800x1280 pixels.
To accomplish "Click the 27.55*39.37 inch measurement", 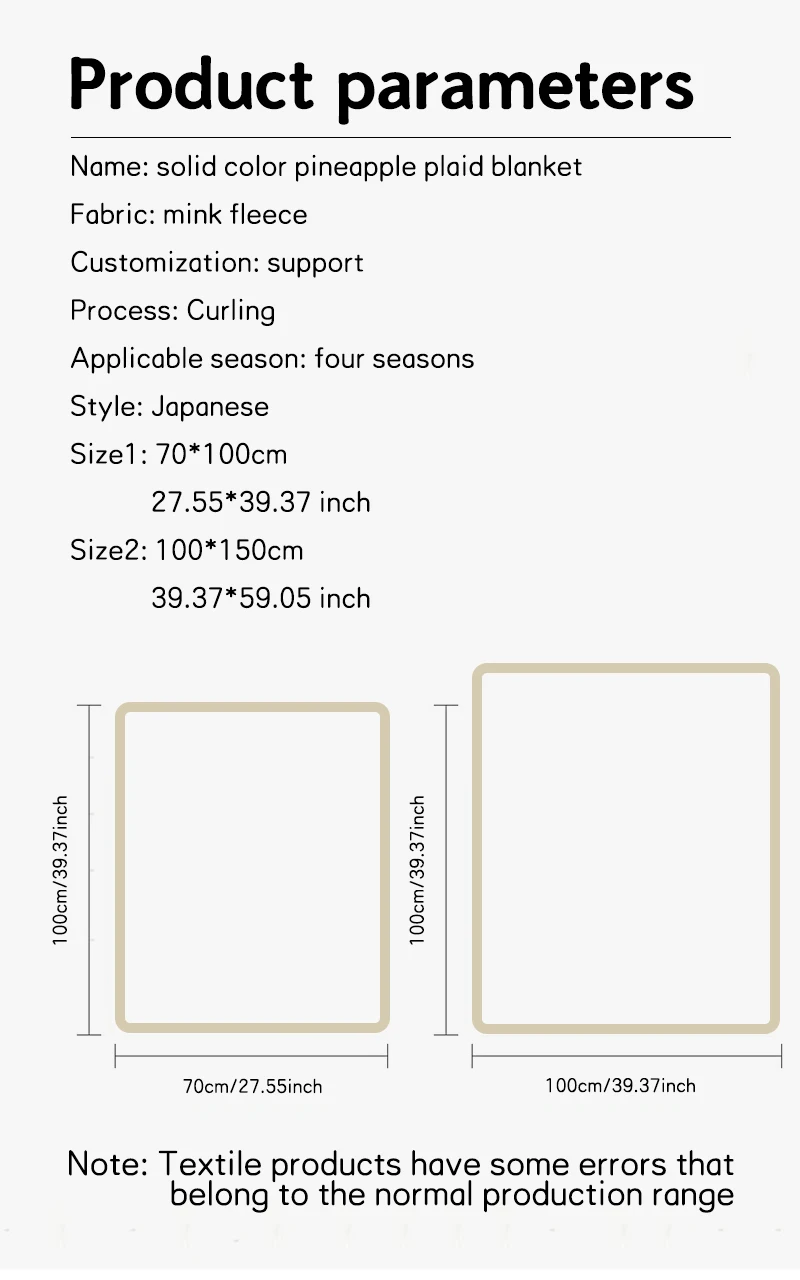I will tap(261, 502).
